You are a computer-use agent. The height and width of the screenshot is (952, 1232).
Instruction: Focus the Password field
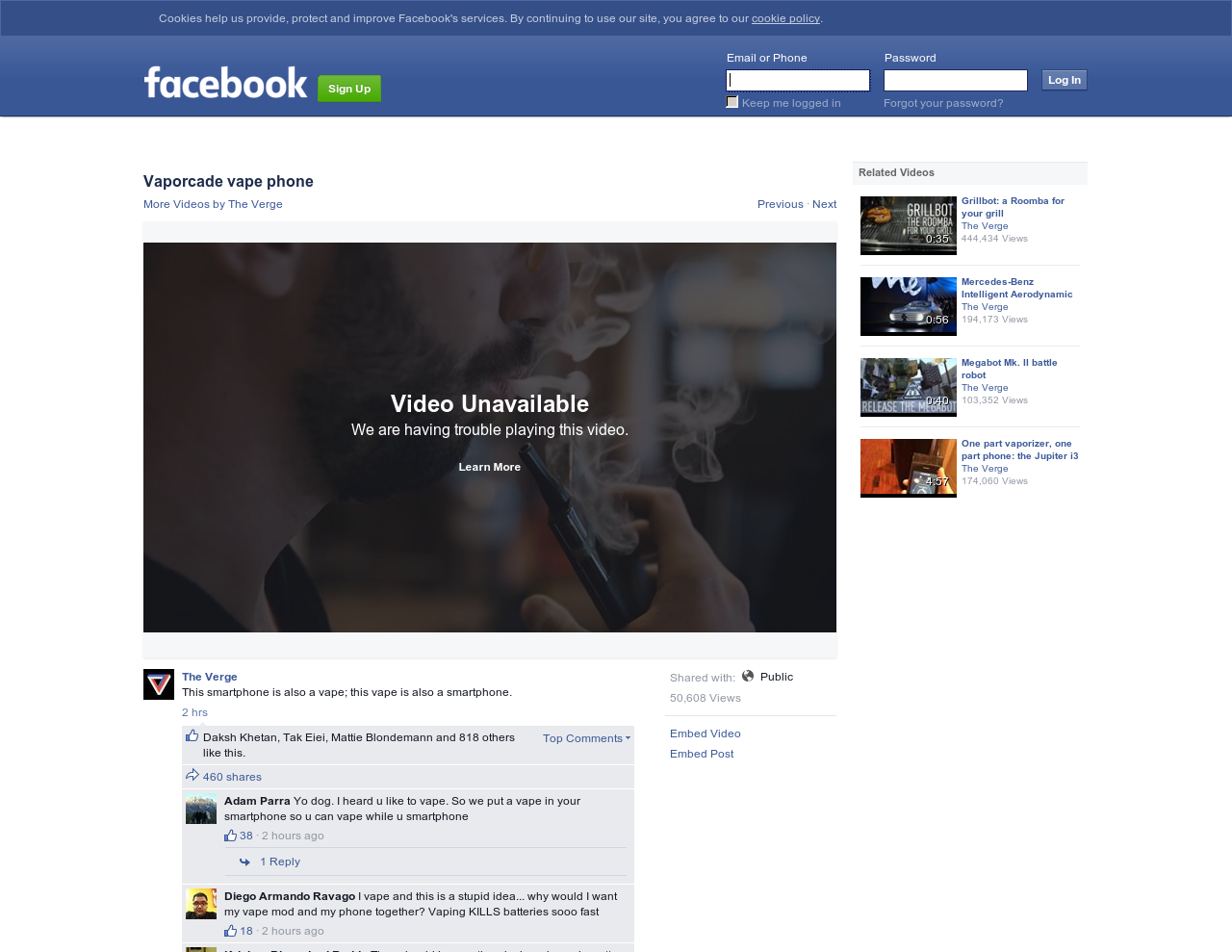click(956, 80)
